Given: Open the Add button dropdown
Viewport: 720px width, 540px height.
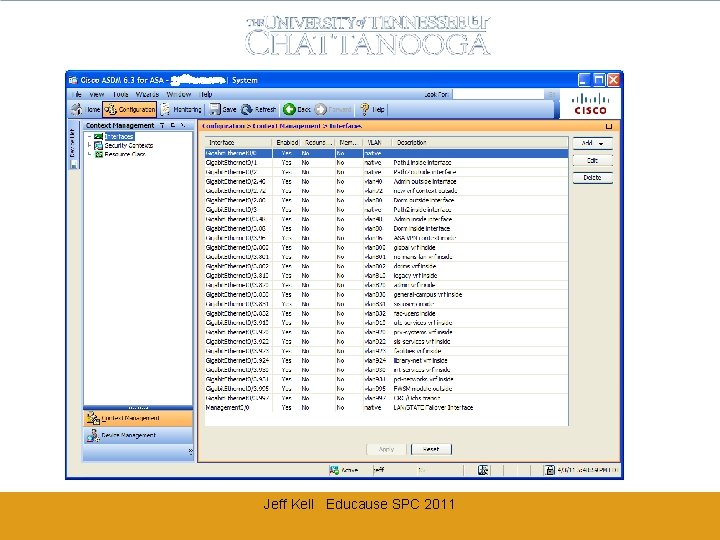Looking at the screenshot, I should pos(601,144).
